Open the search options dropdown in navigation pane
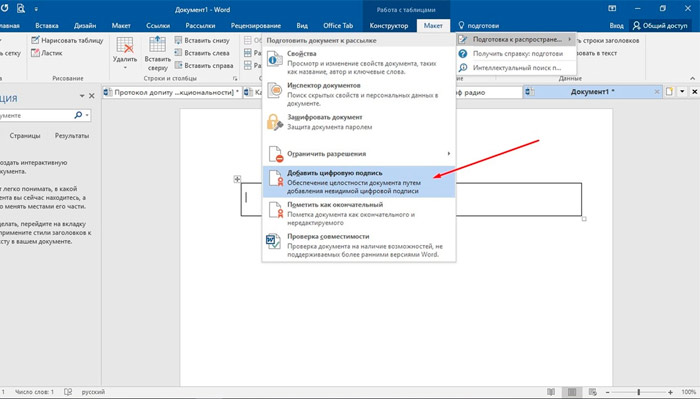Screen dimensions: 700x400 pos(87,115)
